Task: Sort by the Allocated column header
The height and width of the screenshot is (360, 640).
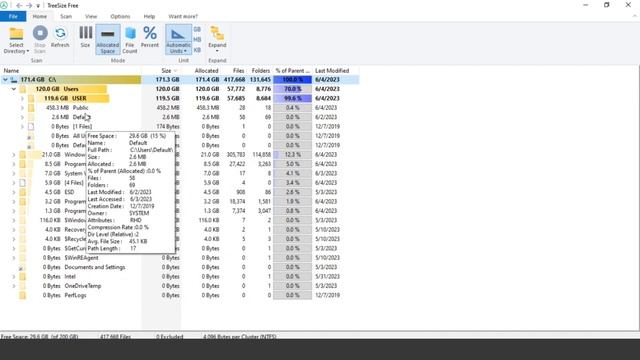Action: 206,71
